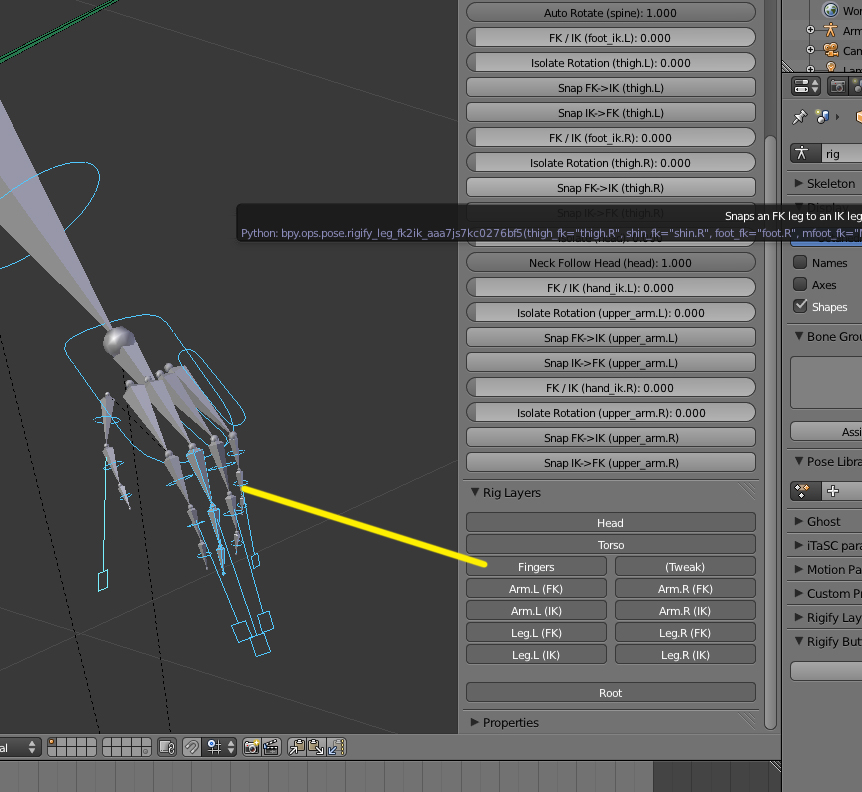This screenshot has width=862, height=792.
Task: Expand the camera row in outliner
Action: coord(810,49)
